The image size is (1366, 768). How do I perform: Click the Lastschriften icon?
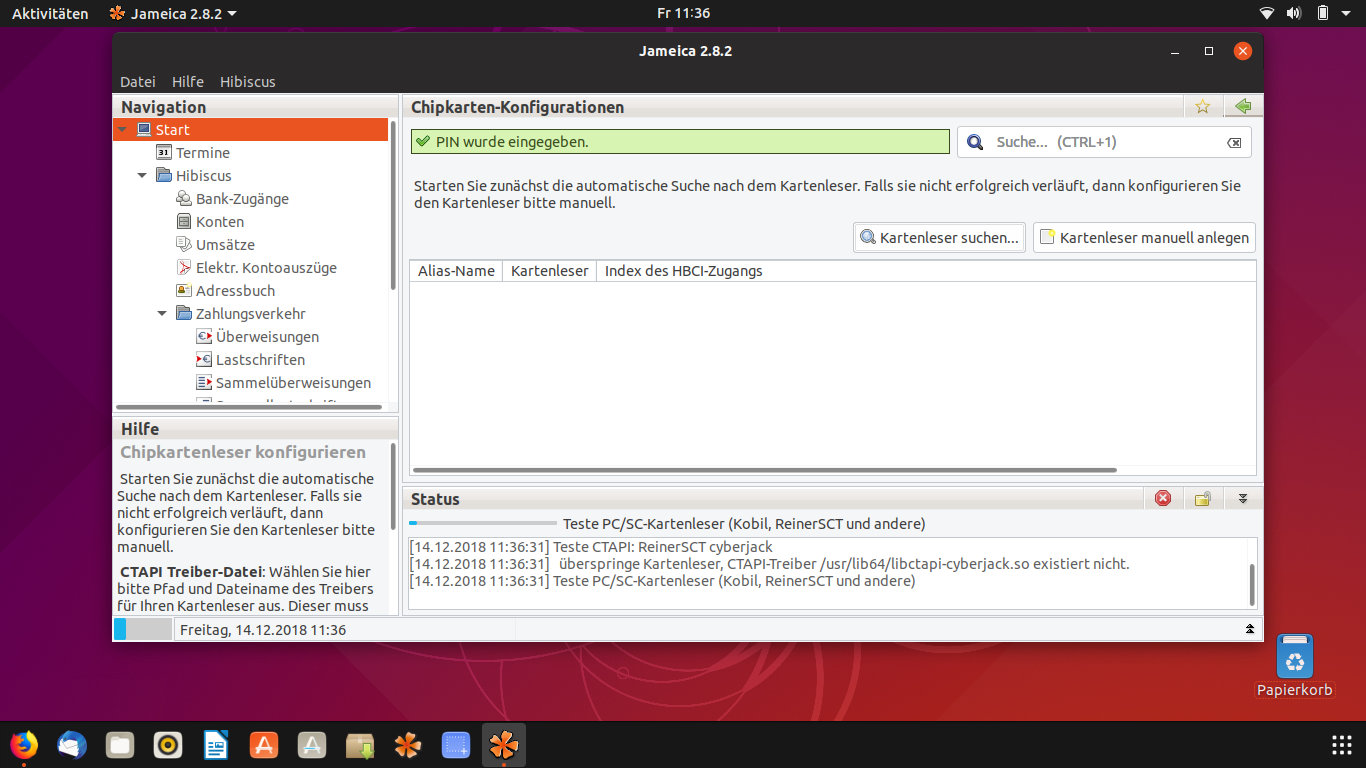[x=204, y=359]
